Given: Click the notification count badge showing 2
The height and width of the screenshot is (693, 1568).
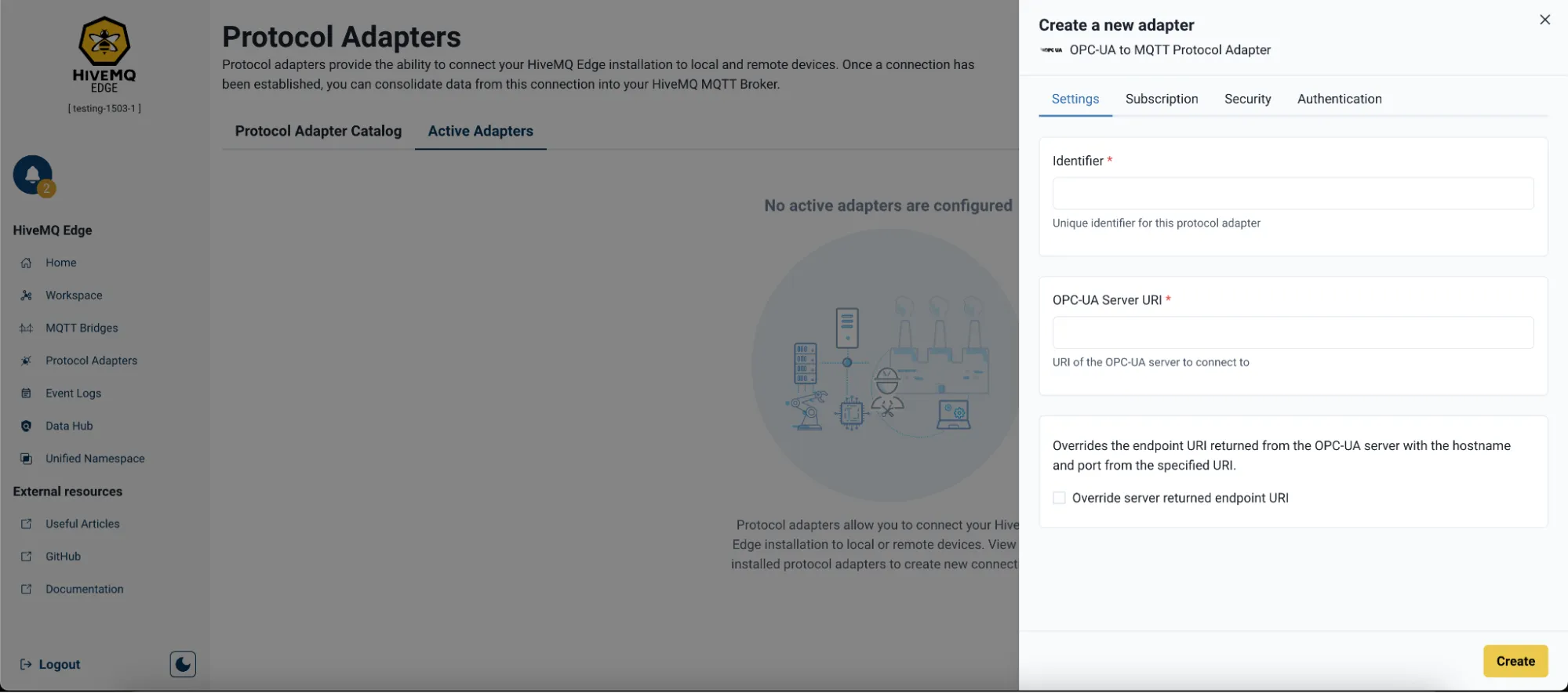Looking at the screenshot, I should point(46,188).
